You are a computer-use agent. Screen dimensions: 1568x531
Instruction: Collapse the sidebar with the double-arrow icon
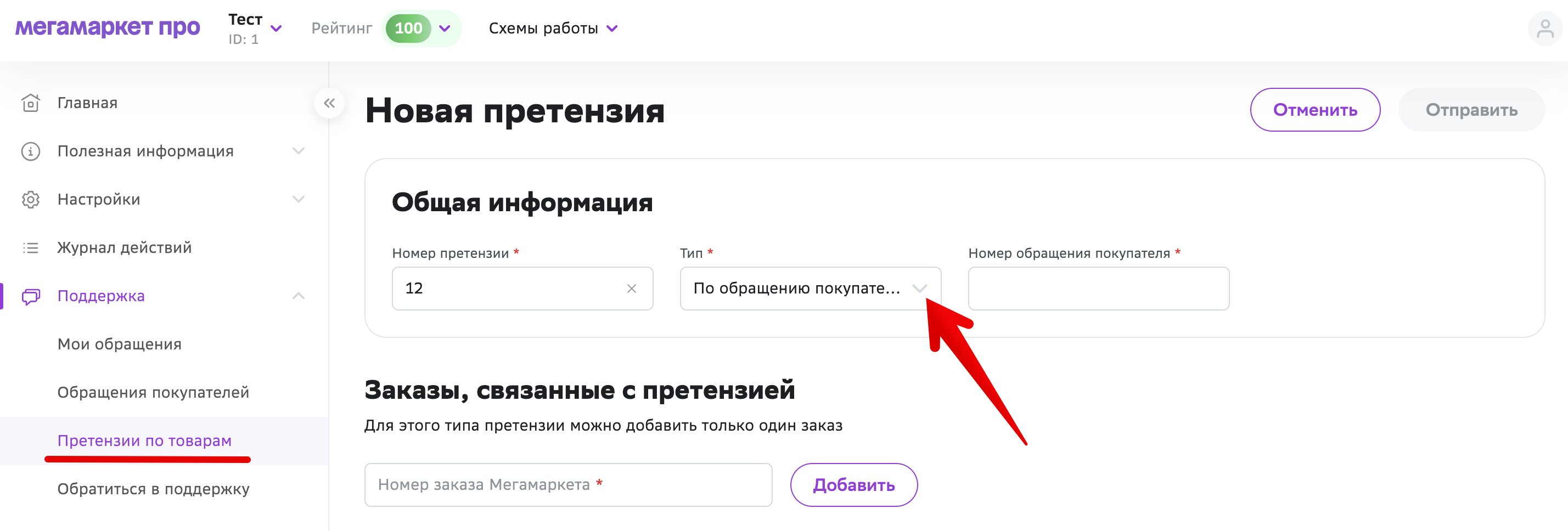[x=329, y=103]
